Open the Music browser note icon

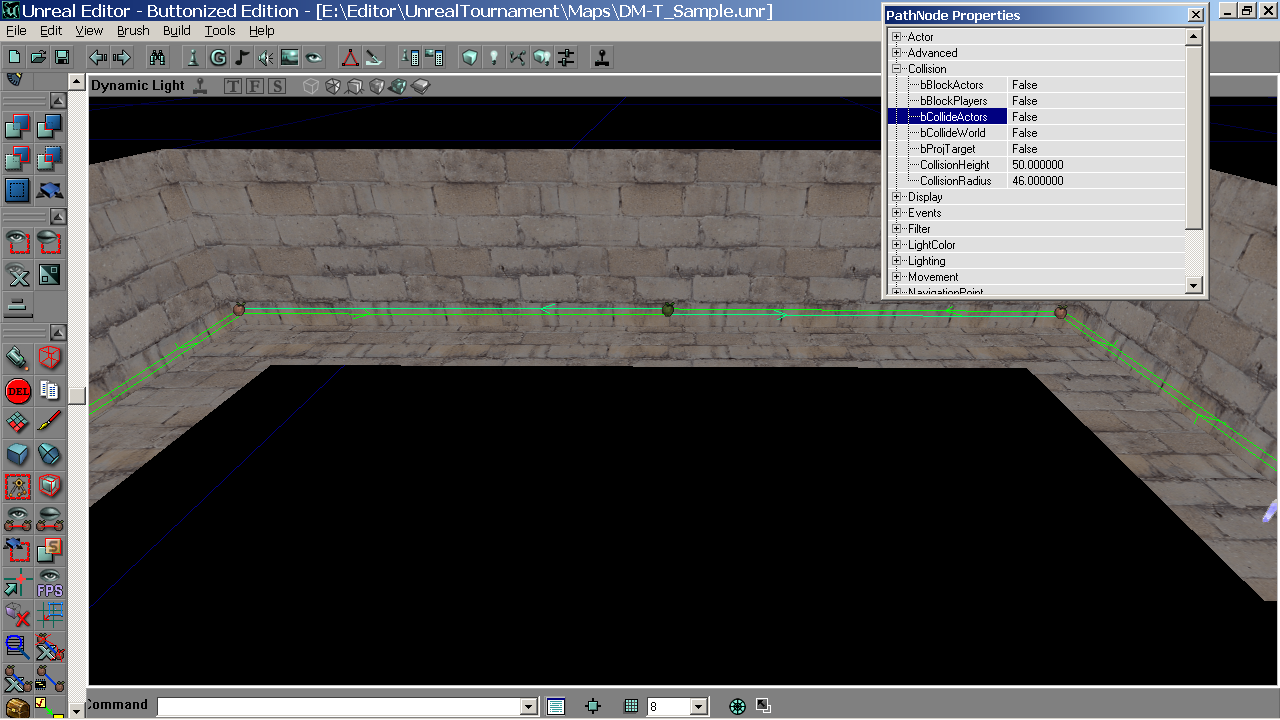pos(242,57)
